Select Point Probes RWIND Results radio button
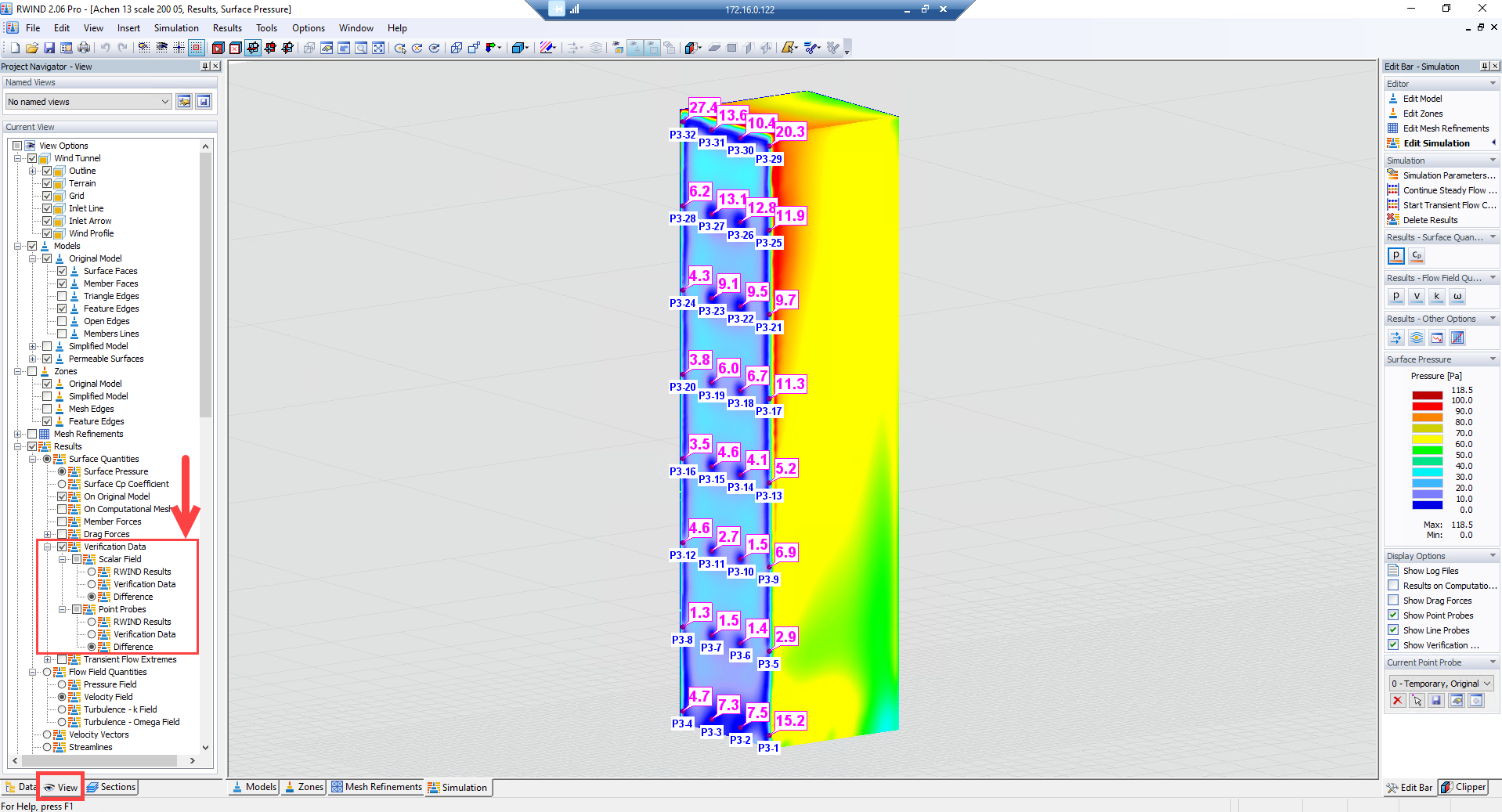Screen dimensions: 1502x812 92,622
